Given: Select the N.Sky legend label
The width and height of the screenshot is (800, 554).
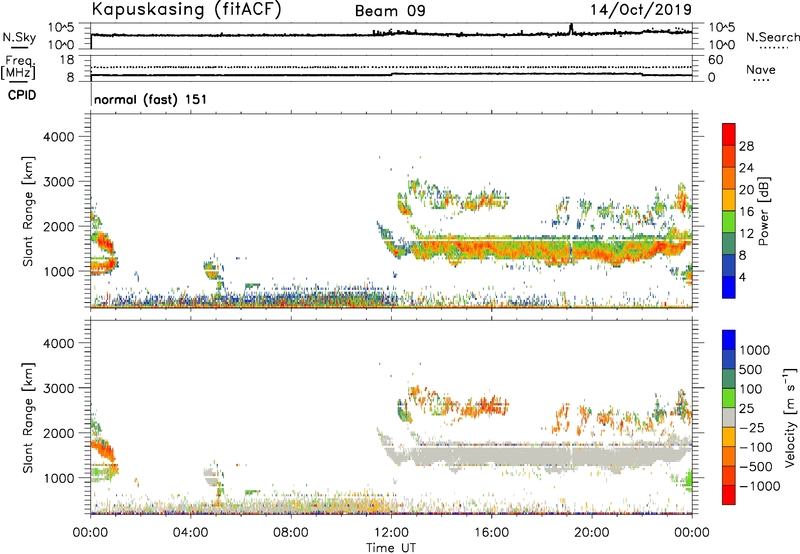Looking at the screenshot, I should pos(19,37).
